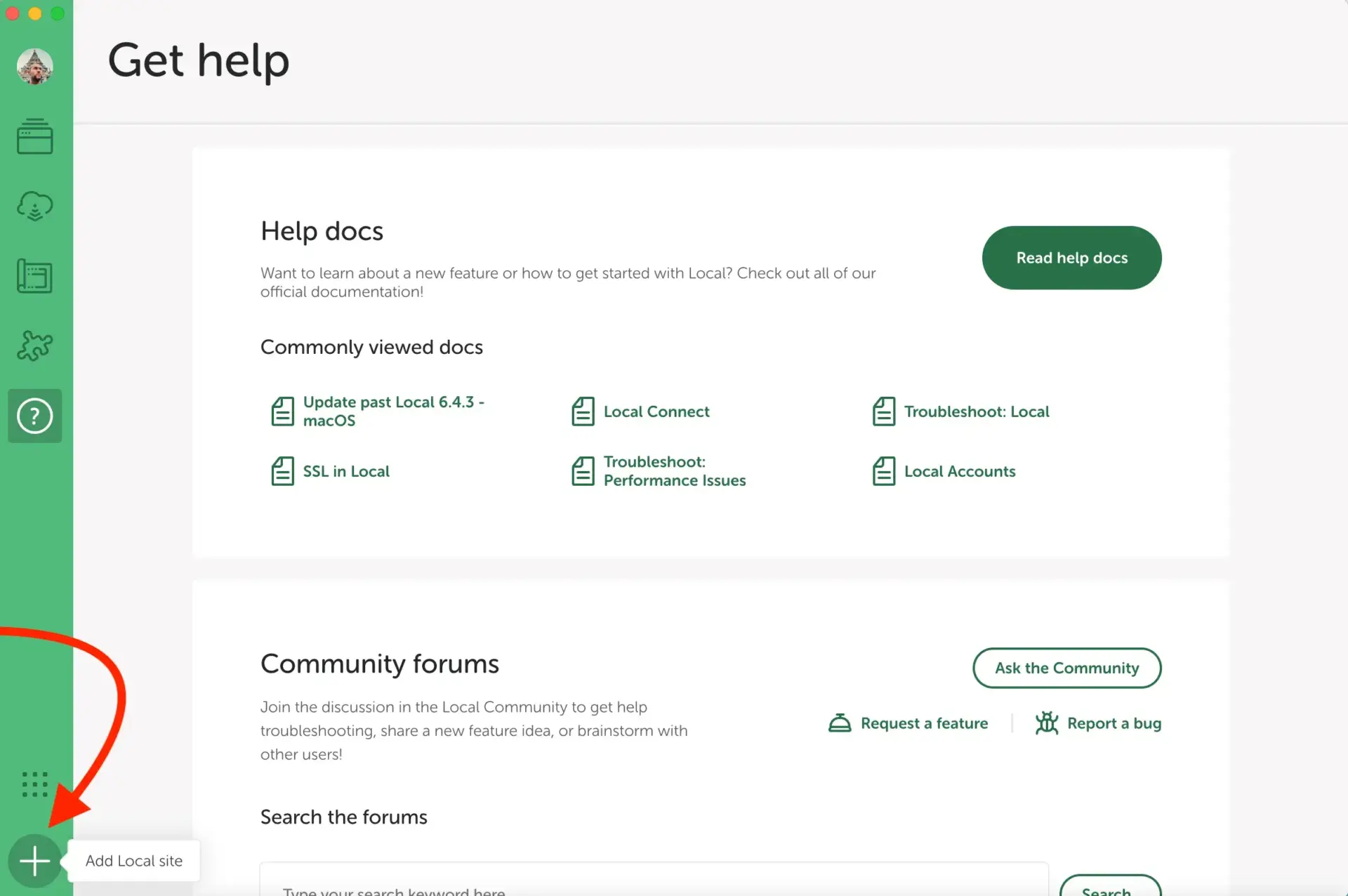Image resolution: width=1348 pixels, height=896 pixels.
Task: Click the Read help docs button
Action: 1071,258
